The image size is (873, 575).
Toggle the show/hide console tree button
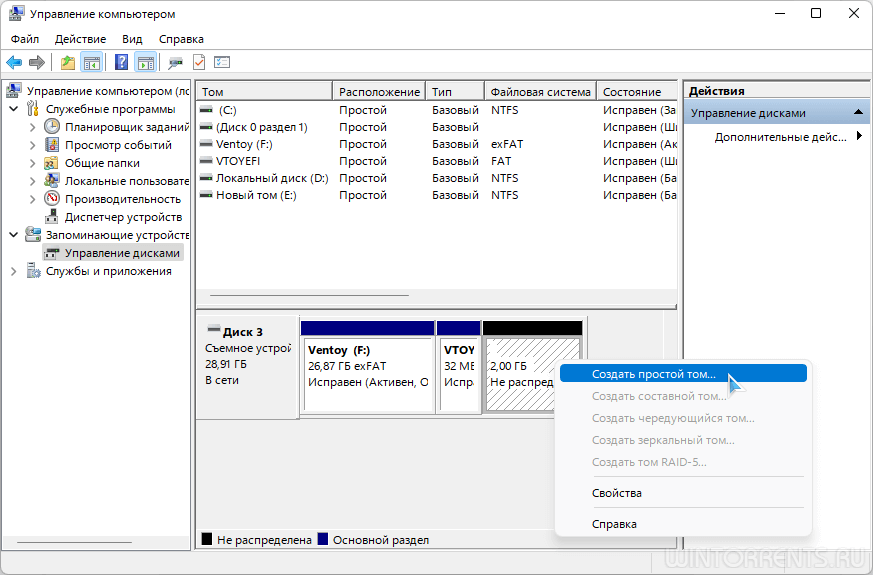coord(92,62)
